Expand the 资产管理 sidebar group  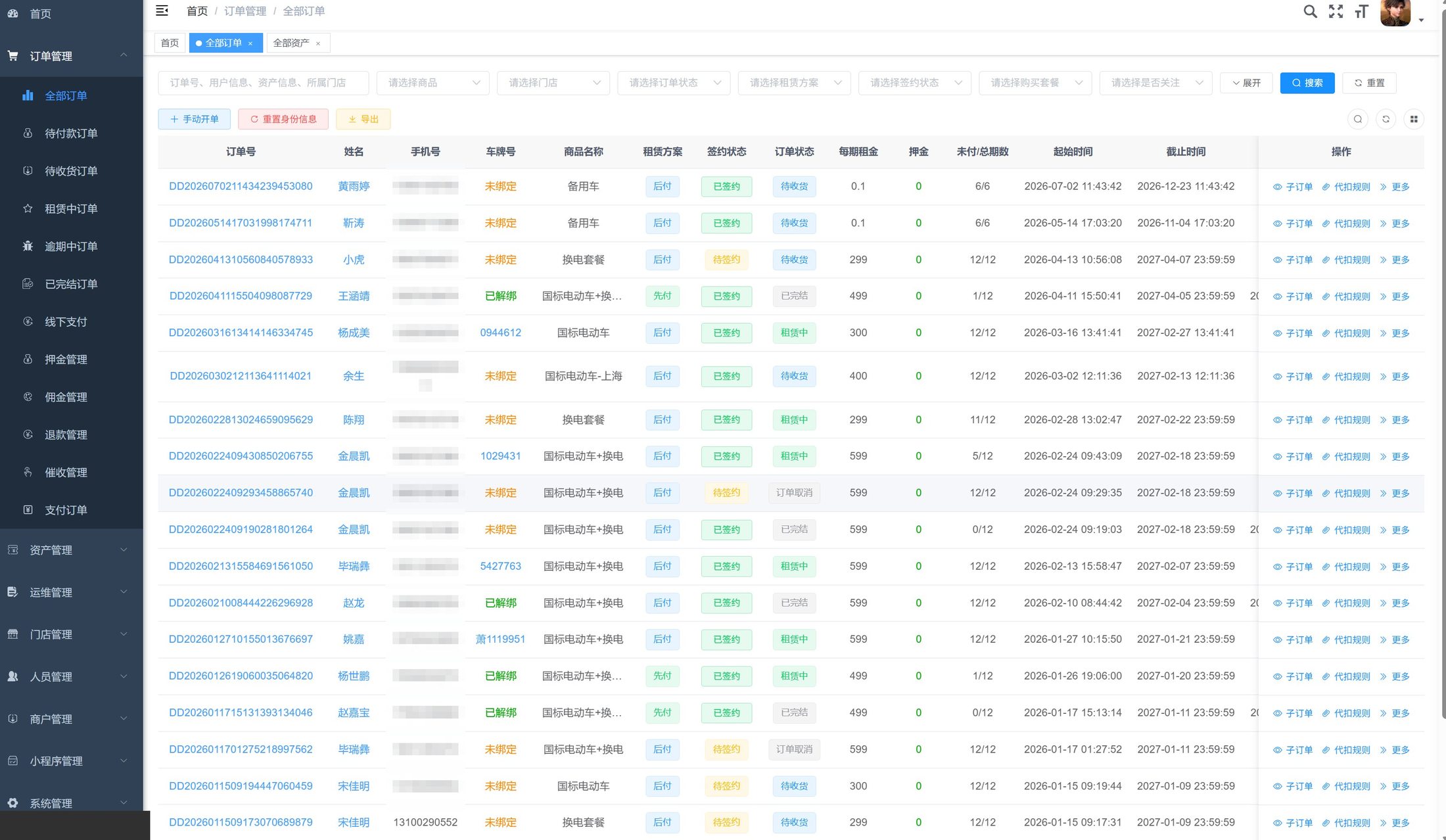71,550
